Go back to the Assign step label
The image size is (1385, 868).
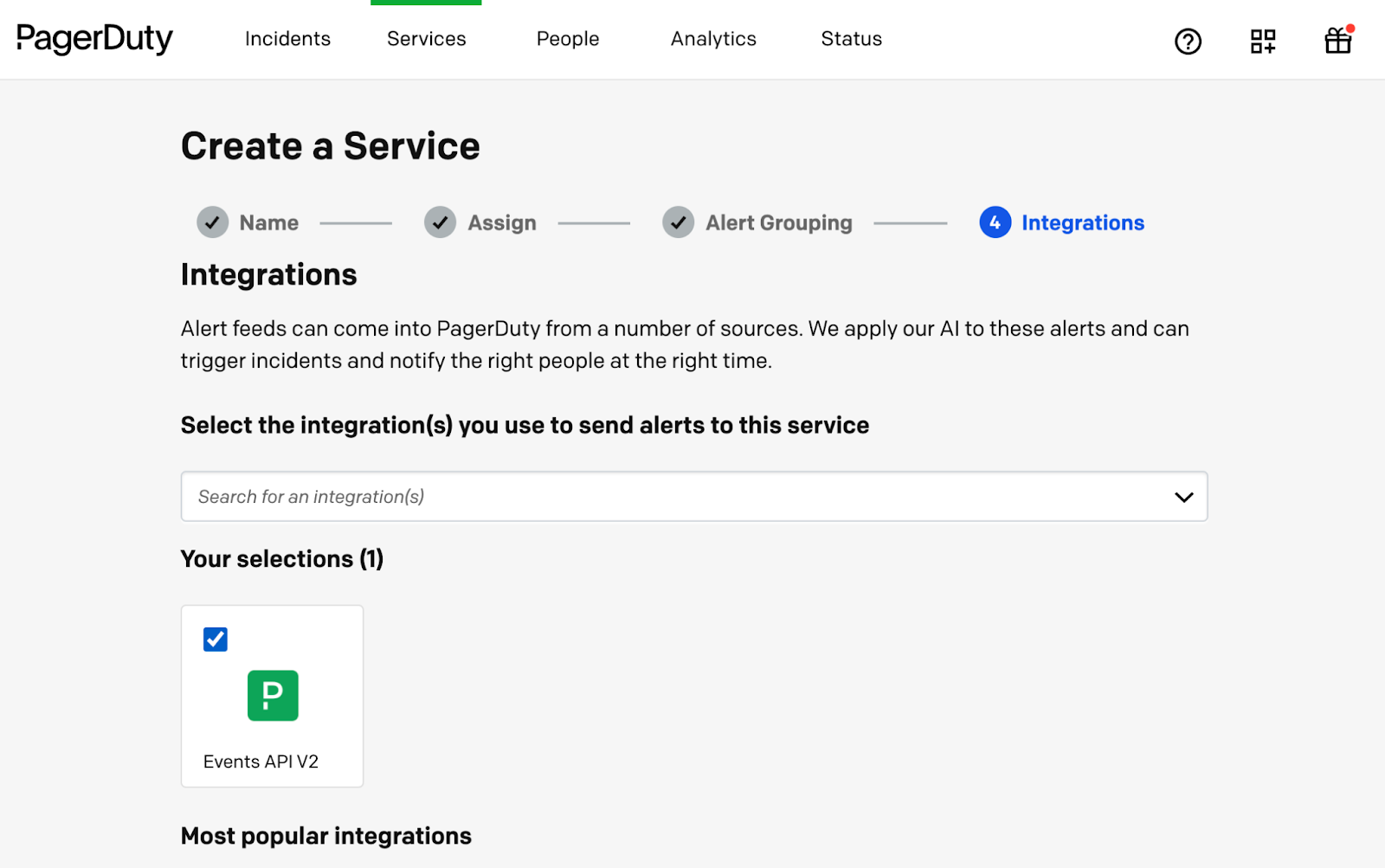pyautogui.click(x=502, y=223)
